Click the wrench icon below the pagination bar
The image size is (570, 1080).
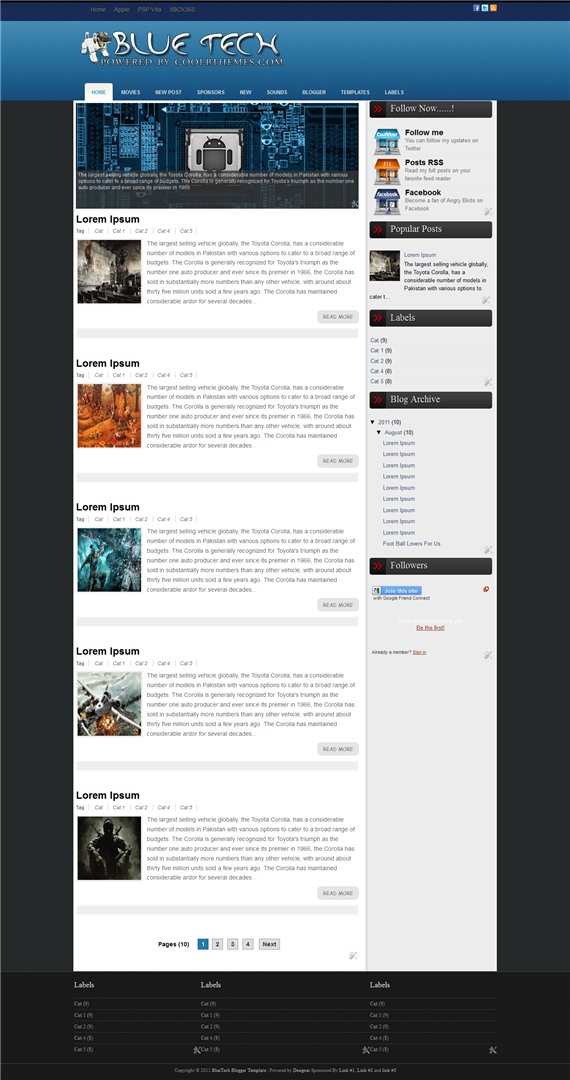pyautogui.click(x=353, y=955)
